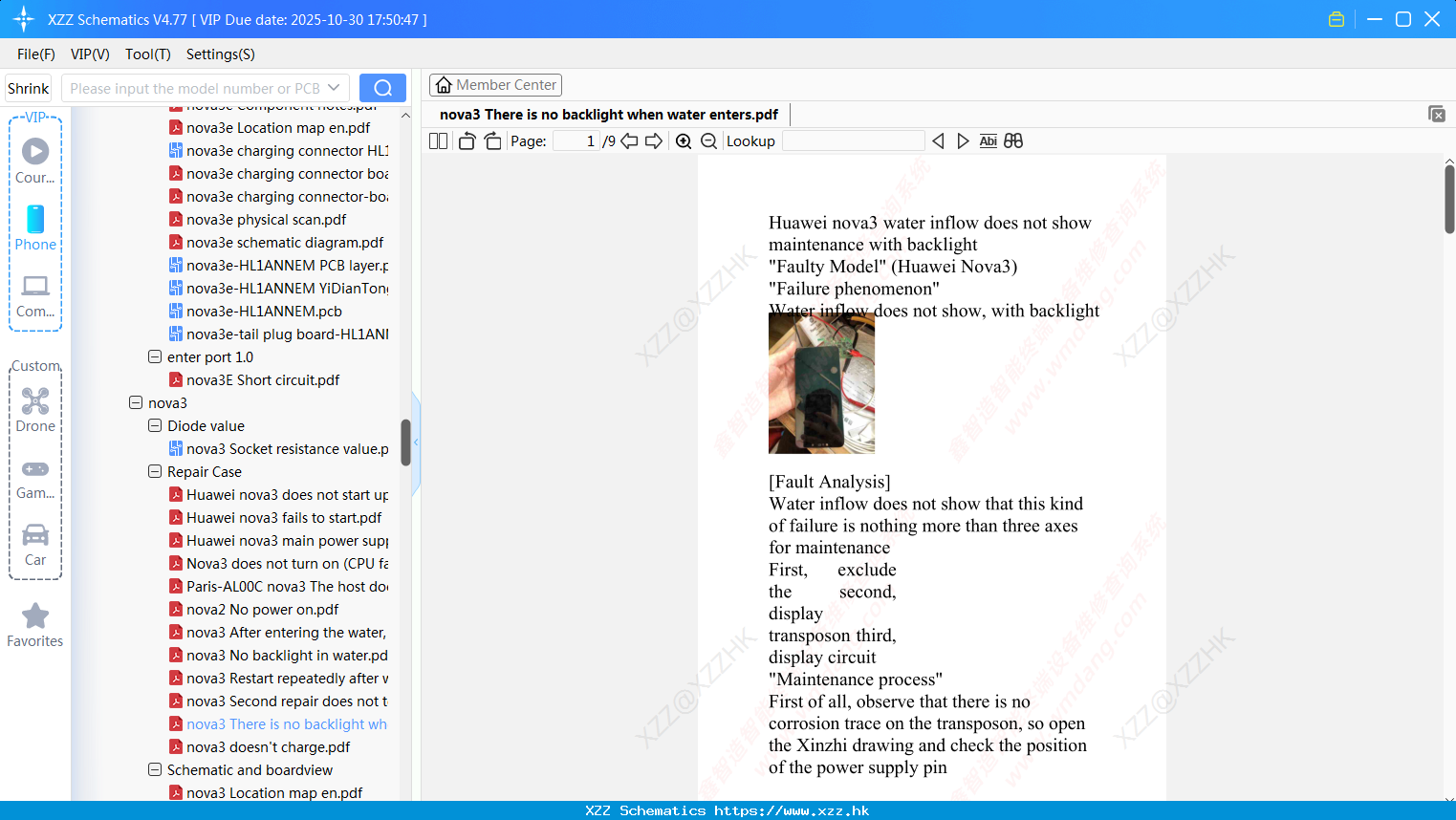Rotate page counterclockwise

pos(467,141)
